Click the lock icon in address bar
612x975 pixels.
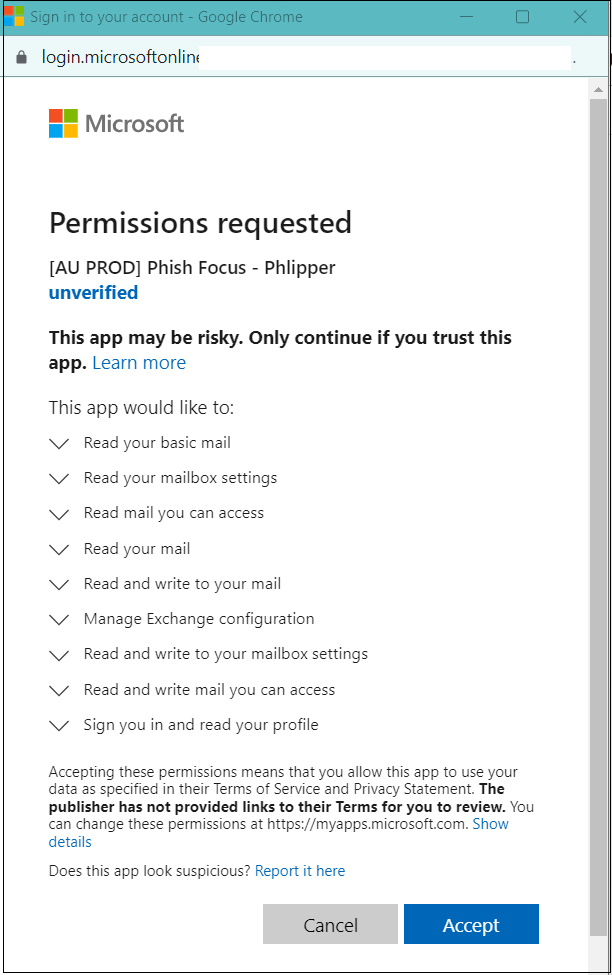pos(21,57)
